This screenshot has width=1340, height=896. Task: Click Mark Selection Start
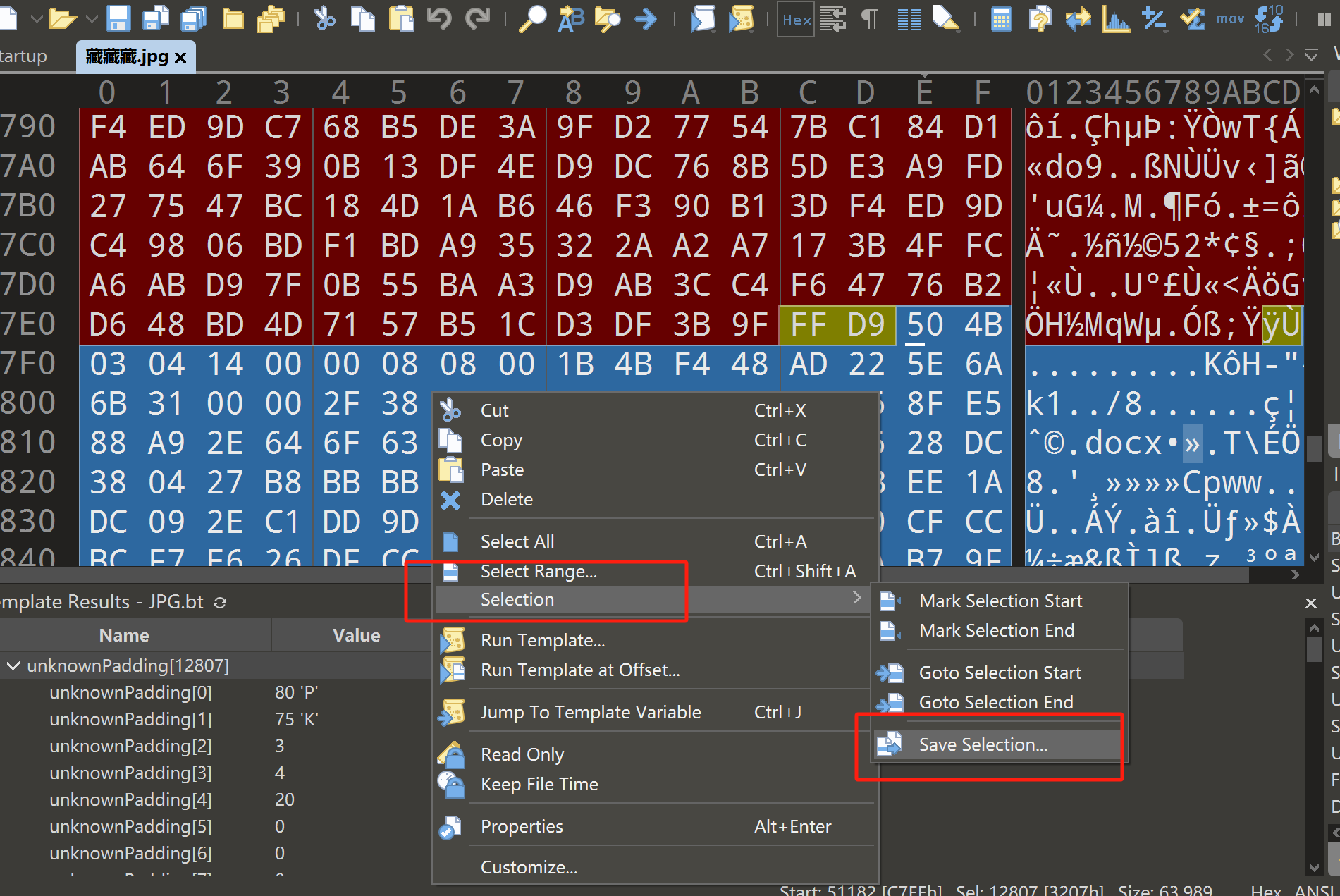click(x=1000, y=601)
